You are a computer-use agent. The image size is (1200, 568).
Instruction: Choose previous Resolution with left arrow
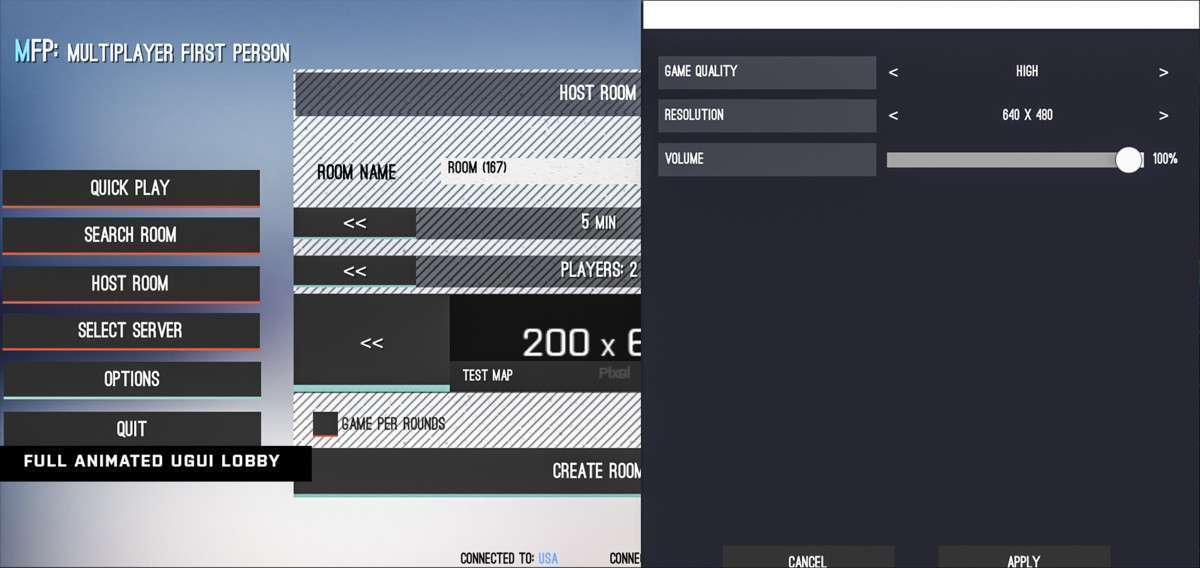pos(893,115)
